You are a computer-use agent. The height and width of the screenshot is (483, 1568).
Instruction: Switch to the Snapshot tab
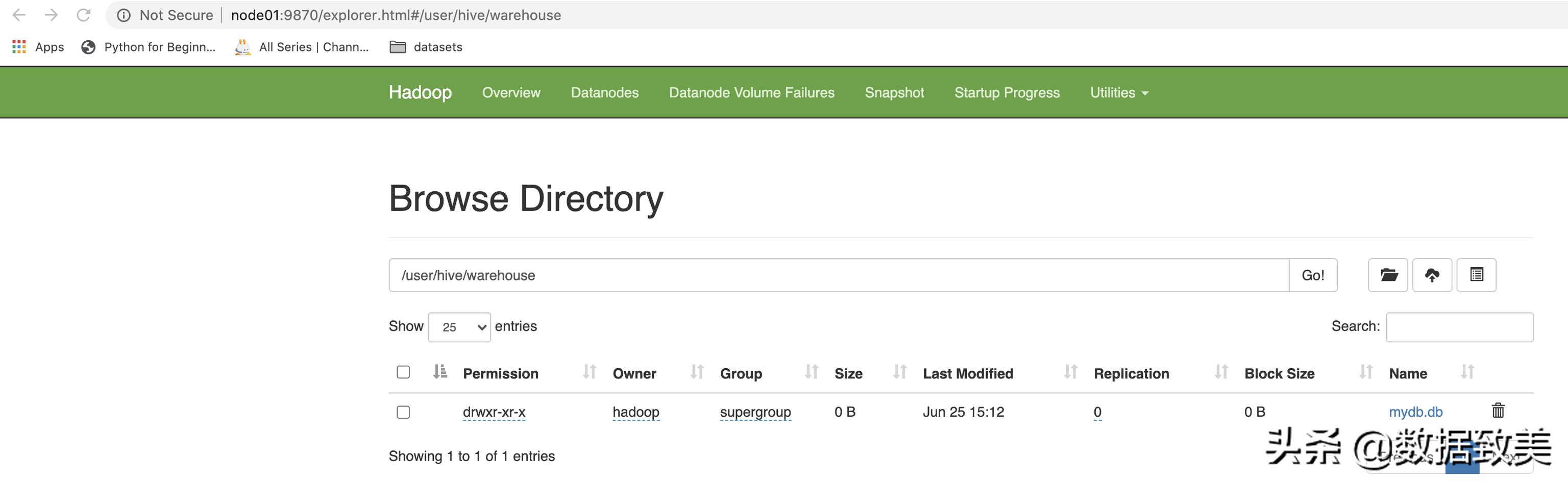tap(894, 92)
